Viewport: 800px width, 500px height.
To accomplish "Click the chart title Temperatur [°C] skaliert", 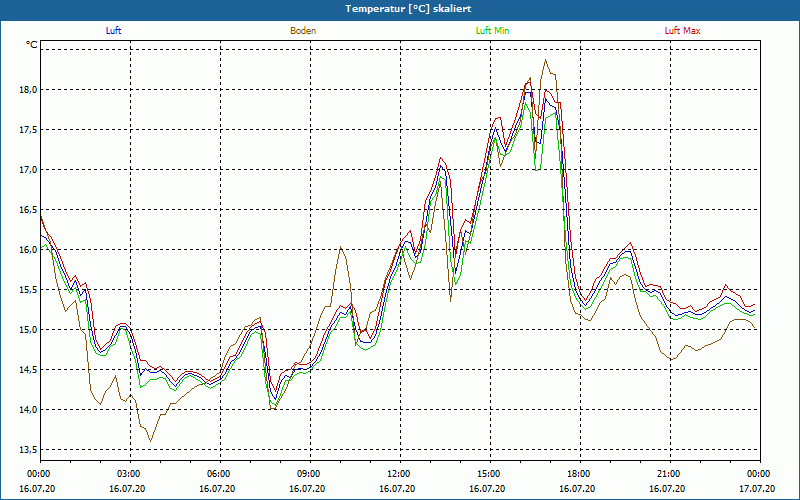I will pos(408,9).
